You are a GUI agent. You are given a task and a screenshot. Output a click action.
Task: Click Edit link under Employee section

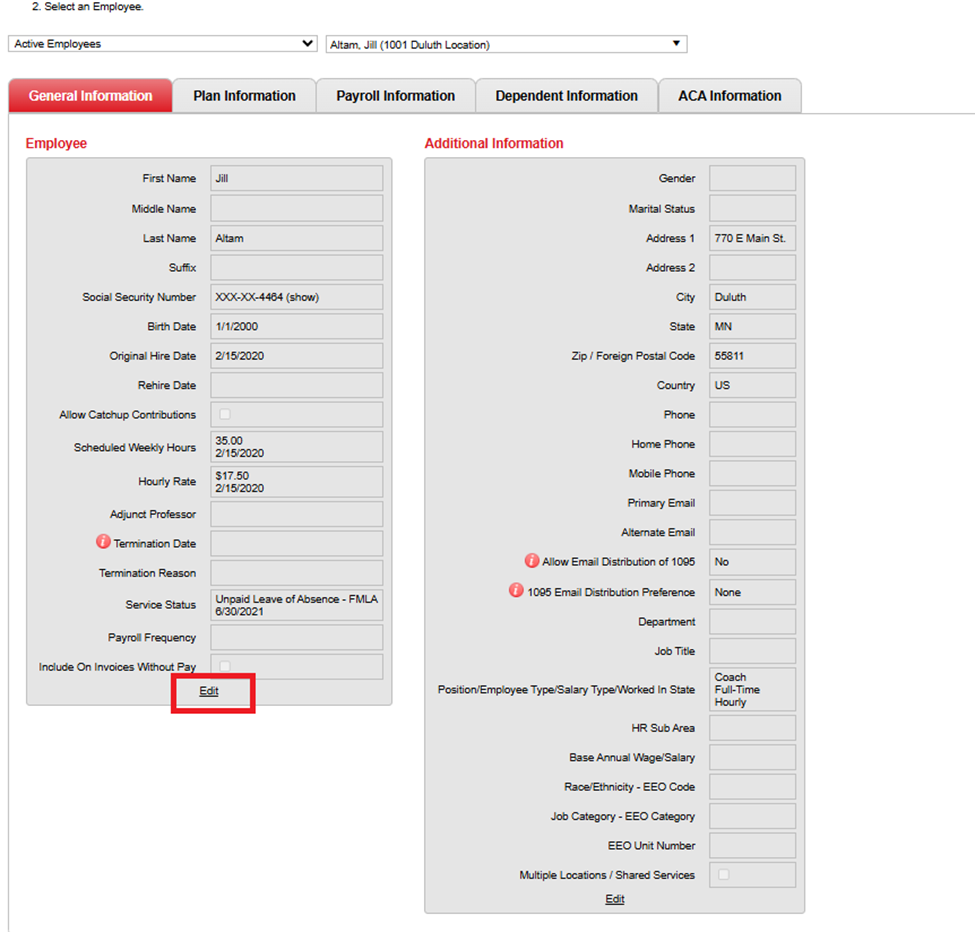click(208, 691)
